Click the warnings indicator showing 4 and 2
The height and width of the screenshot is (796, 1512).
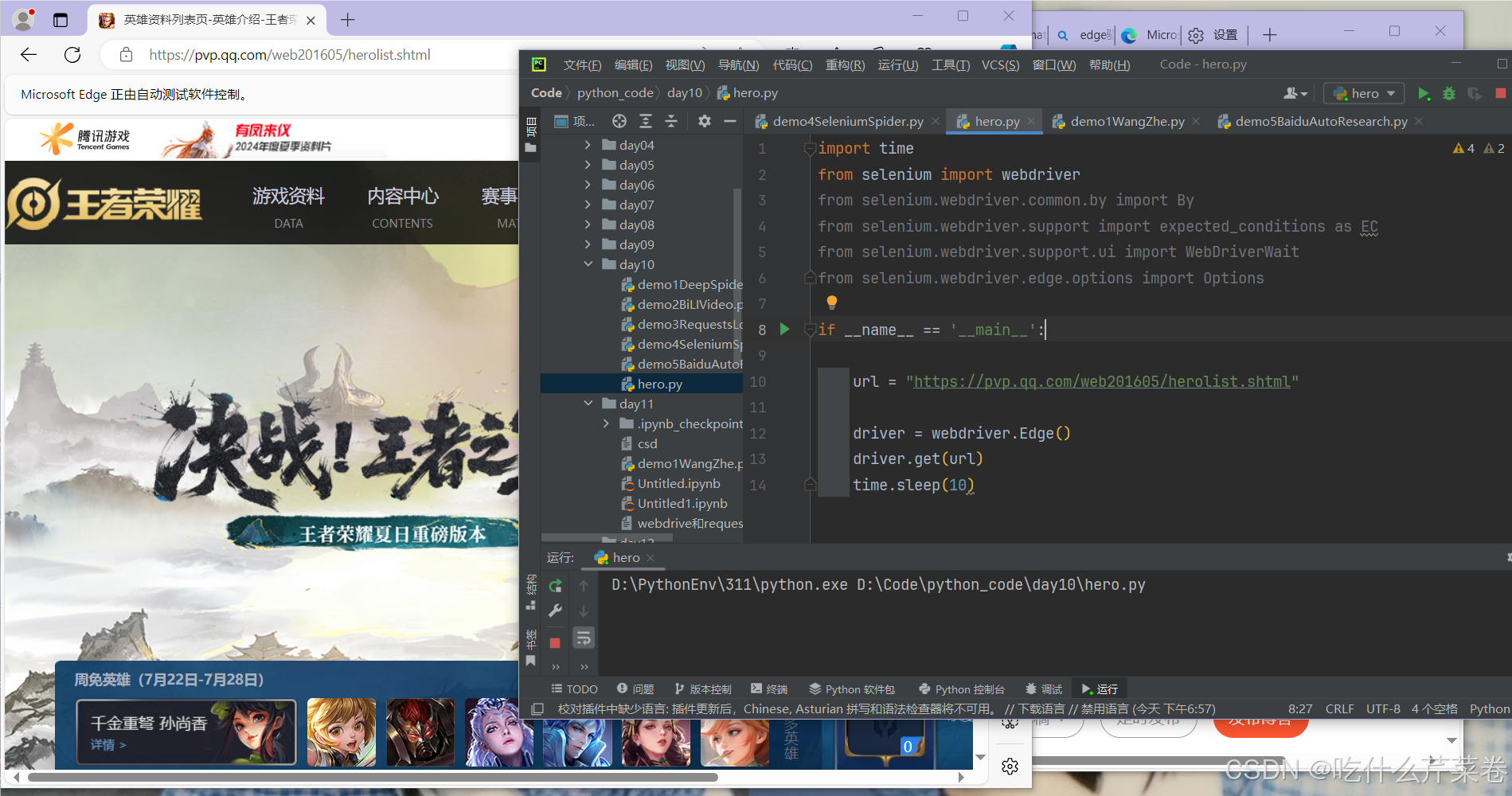1479,148
